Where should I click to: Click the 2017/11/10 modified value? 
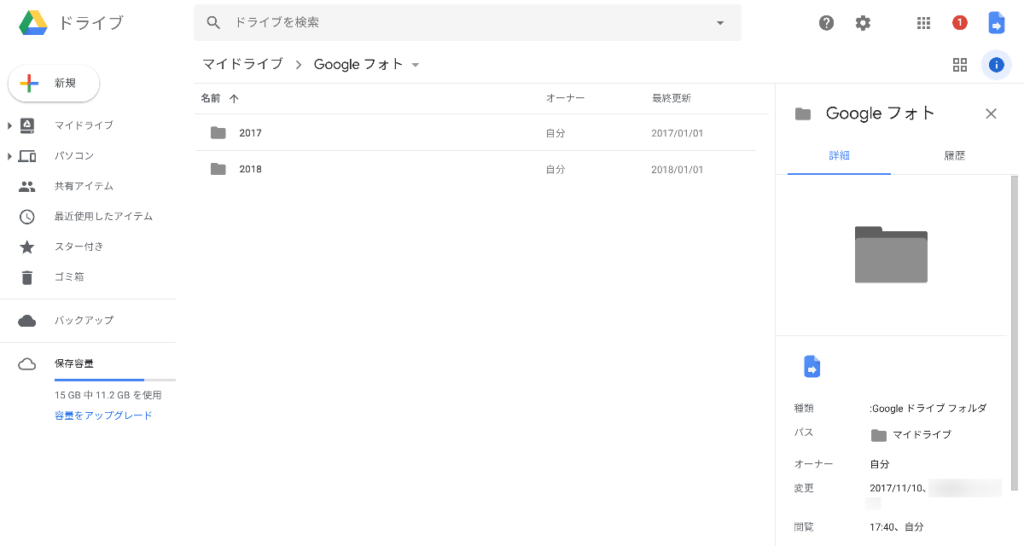[897, 488]
